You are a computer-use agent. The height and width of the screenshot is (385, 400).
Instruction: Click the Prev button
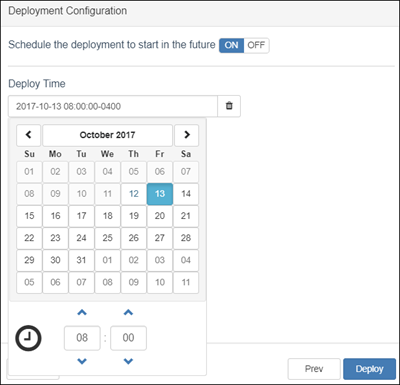pyautogui.click(x=314, y=369)
